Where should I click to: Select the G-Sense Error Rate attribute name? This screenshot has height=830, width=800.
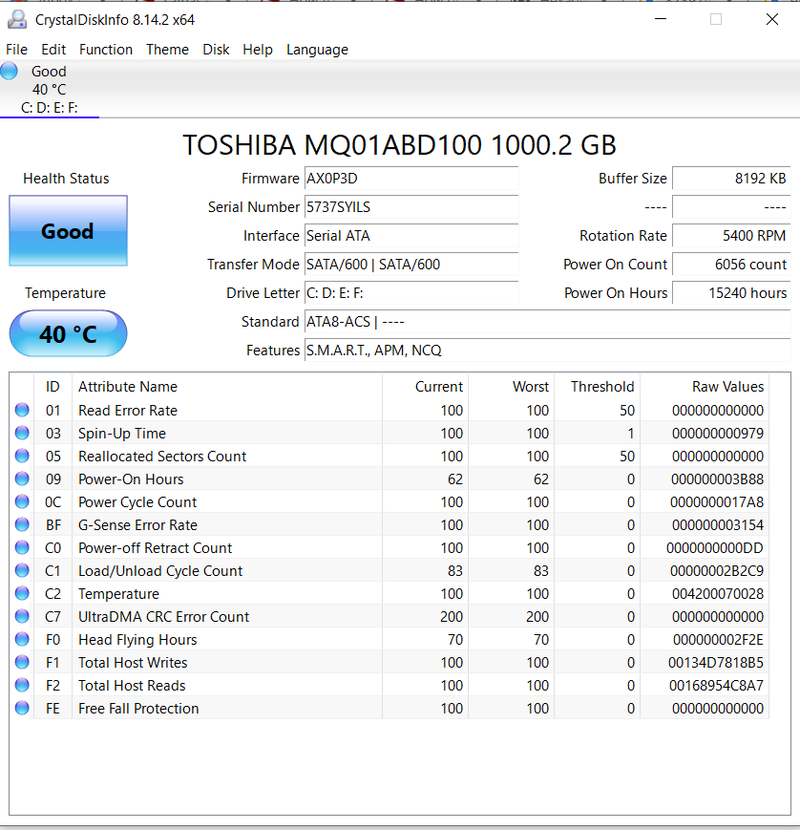[138, 525]
